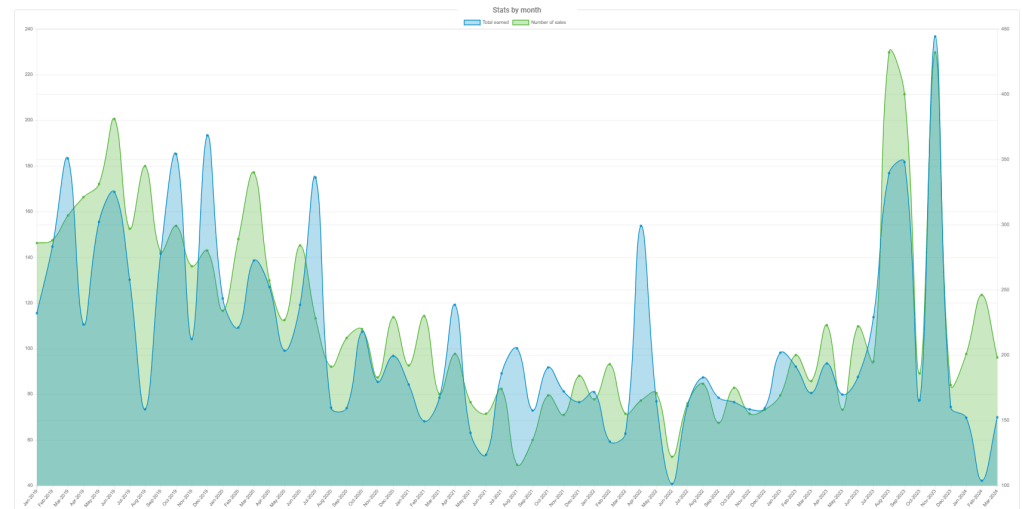Screen dimensions: 1022x509
Task: Click the green peak around Jun 2019
Action: (114, 119)
